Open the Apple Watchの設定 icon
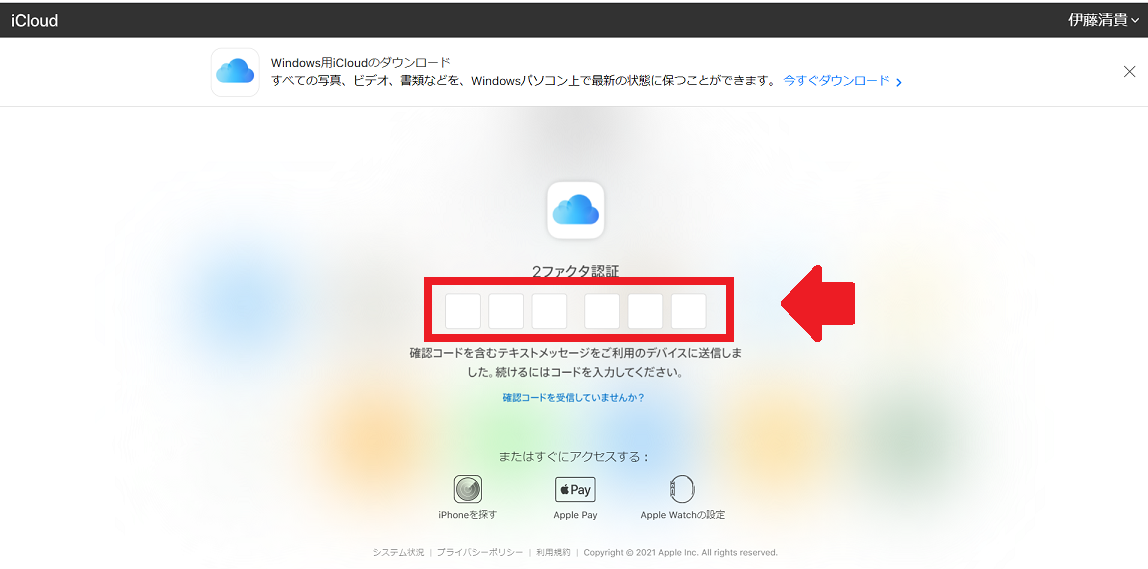The image size is (1148, 569). click(x=682, y=488)
